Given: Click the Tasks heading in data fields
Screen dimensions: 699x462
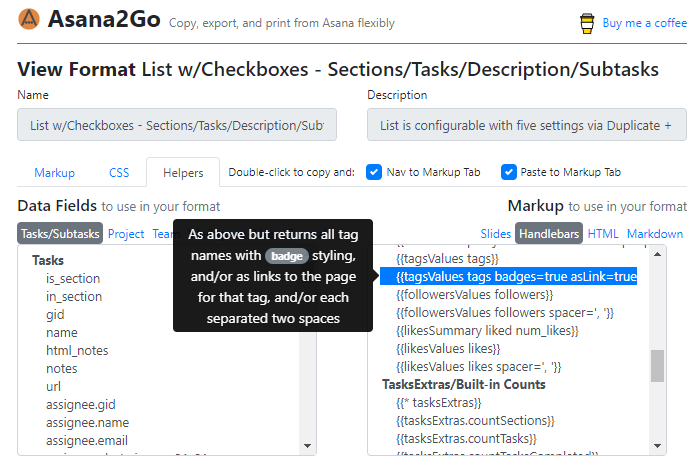Looking at the screenshot, I should click(48, 260).
